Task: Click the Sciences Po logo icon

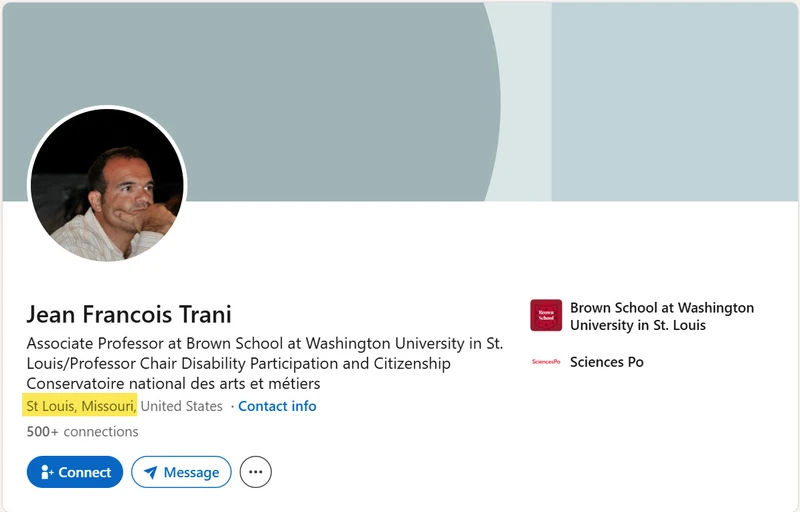Action: tap(546, 362)
